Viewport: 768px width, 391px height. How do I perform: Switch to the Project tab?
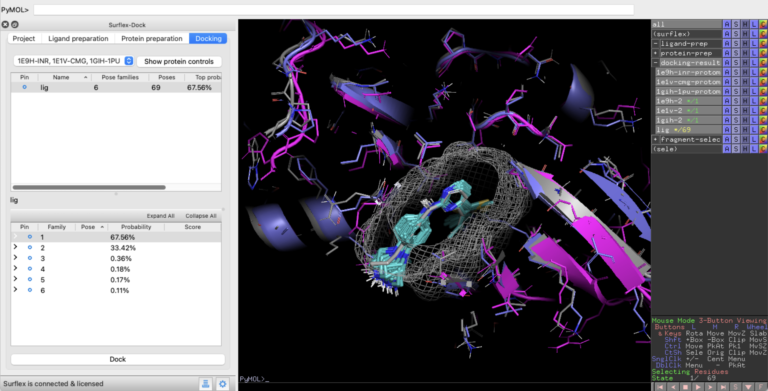24,39
